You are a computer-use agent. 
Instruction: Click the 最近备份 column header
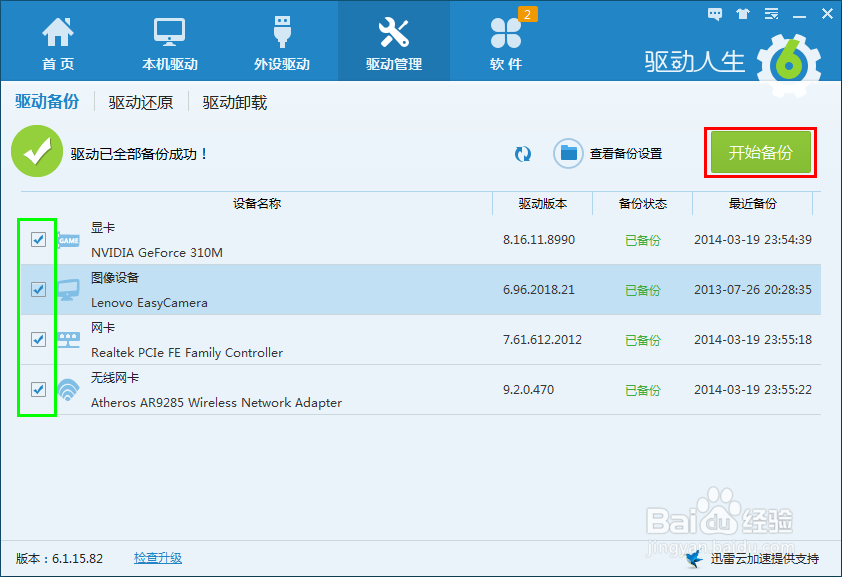click(x=752, y=203)
